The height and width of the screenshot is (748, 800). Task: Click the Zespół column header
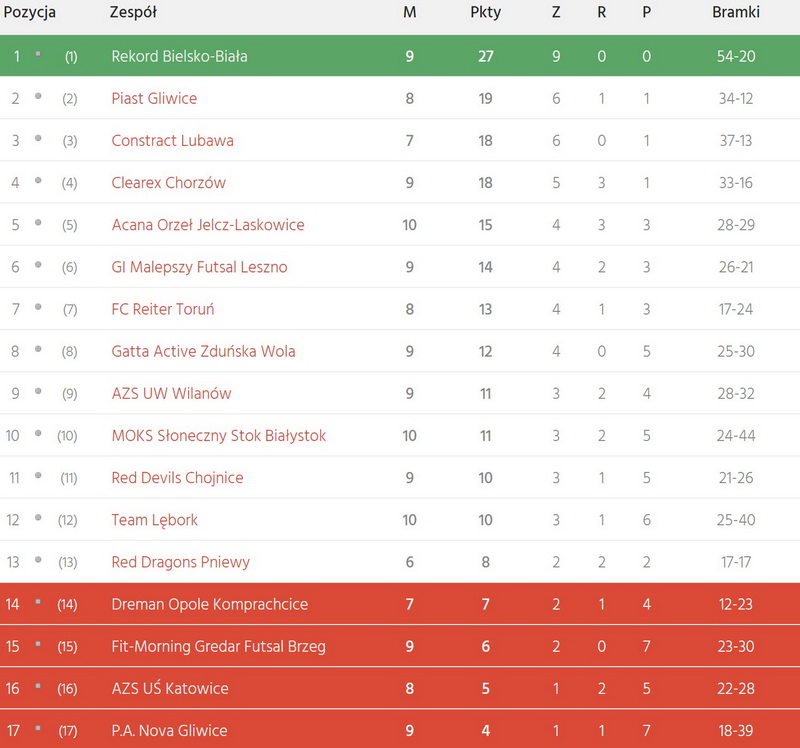click(x=133, y=13)
